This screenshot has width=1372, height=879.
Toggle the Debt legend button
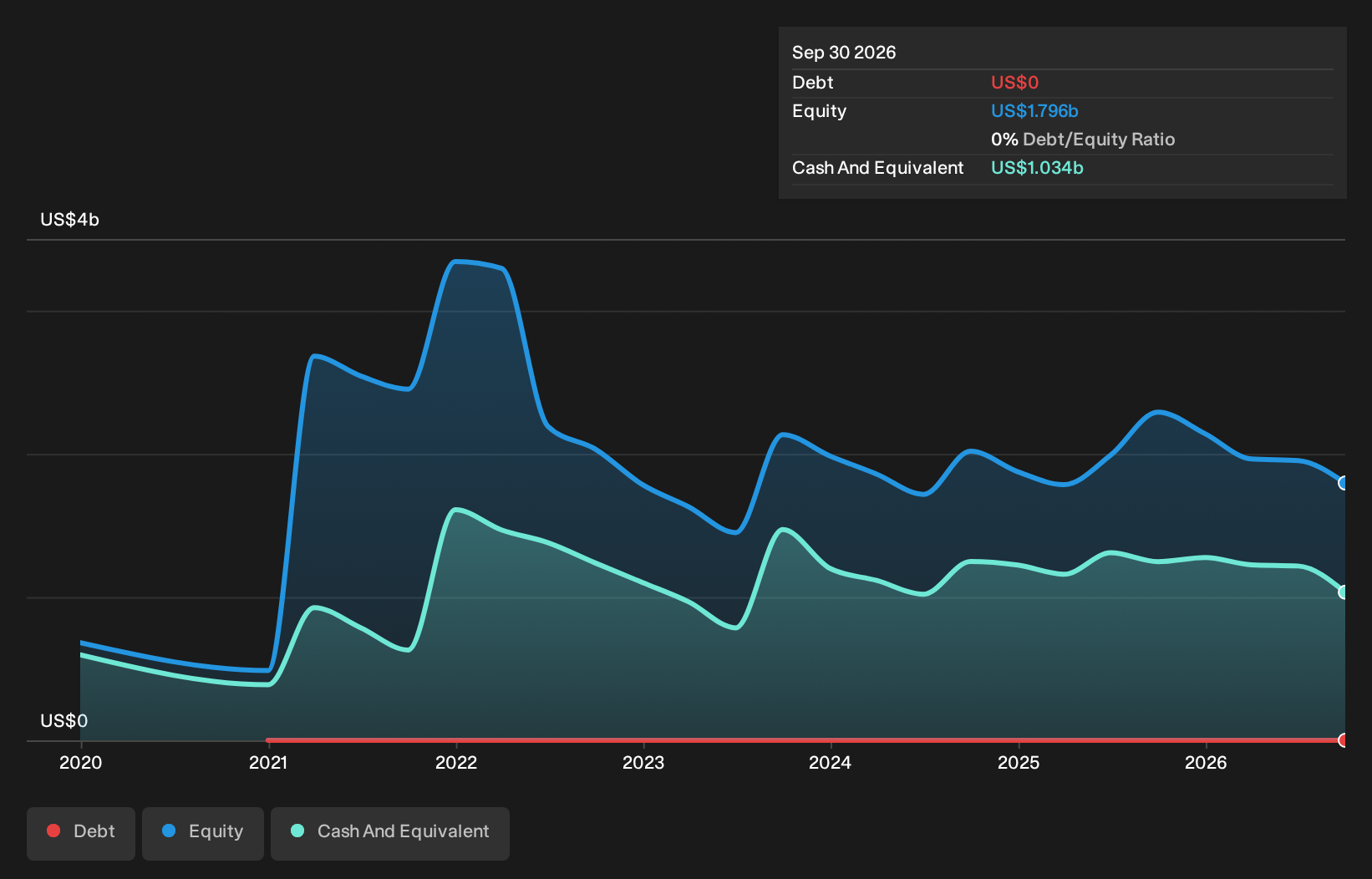tap(81, 833)
